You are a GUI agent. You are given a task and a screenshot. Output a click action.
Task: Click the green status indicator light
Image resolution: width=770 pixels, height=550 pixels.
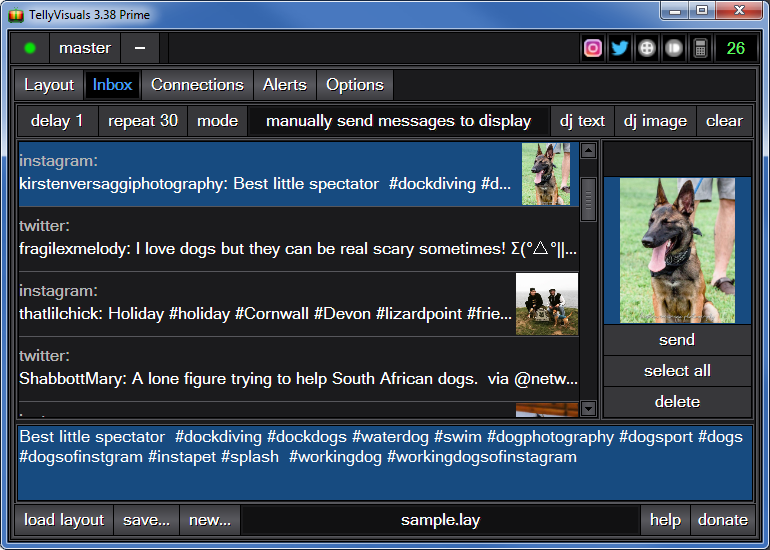click(30, 48)
